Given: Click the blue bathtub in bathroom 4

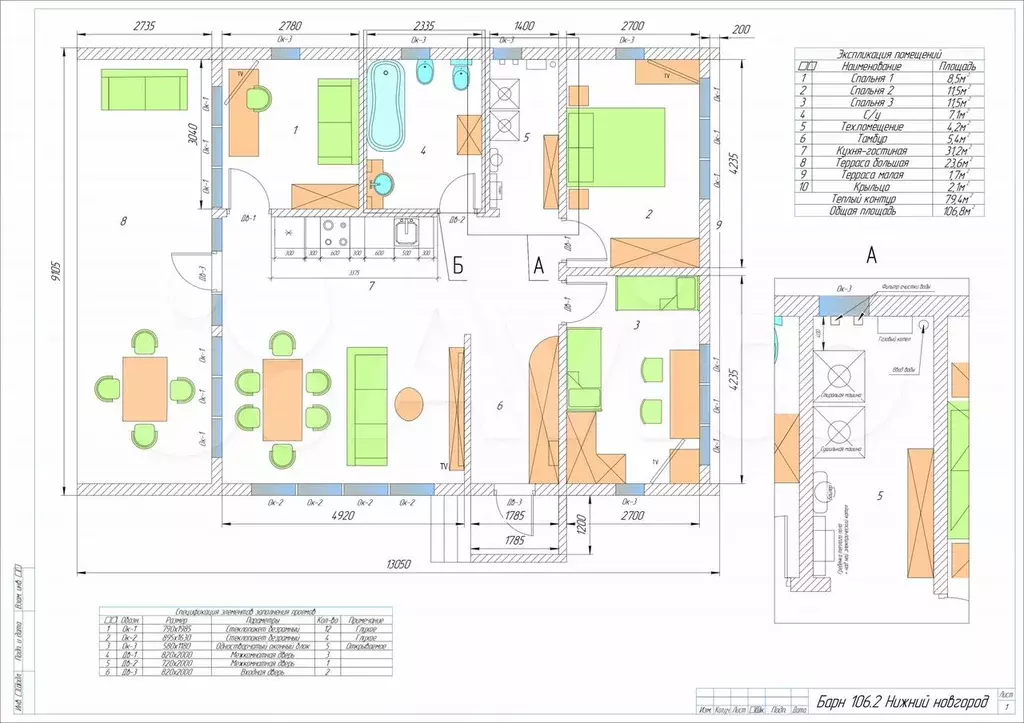Looking at the screenshot, I should coord(387,106).
